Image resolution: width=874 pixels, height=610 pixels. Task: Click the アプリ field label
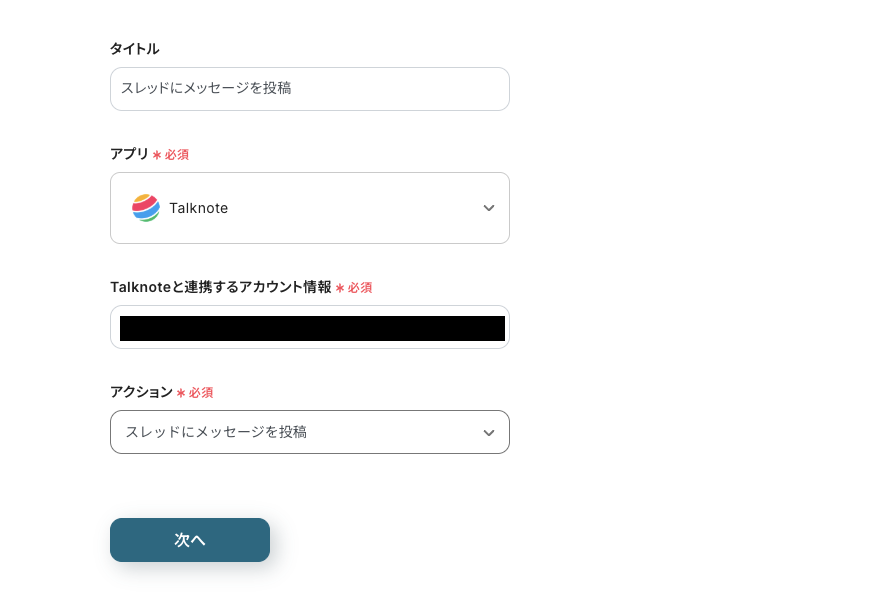tap(129, 154)
